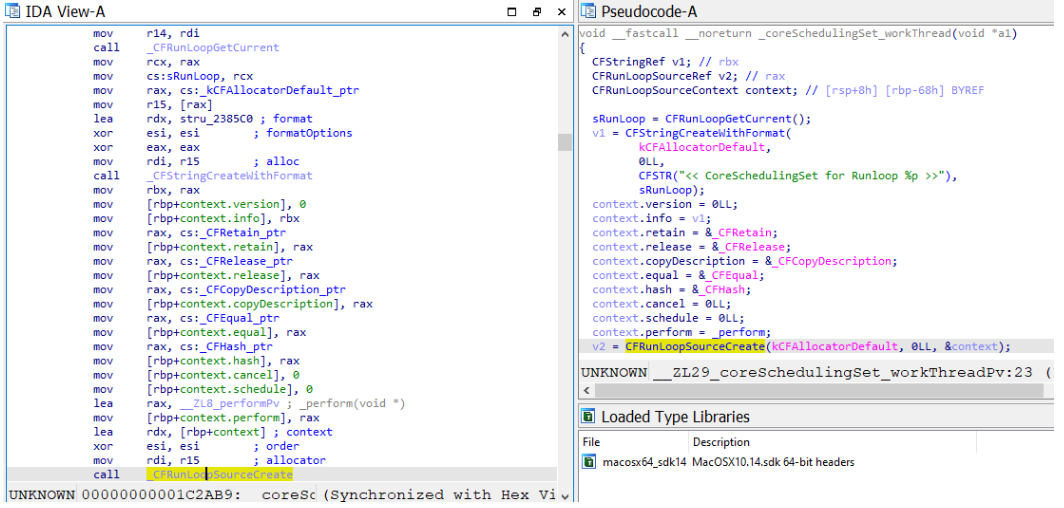Click _CFEqual_ptr in disassembly
Viewport: 1064px width, 508px height.
tap(240, 318)
